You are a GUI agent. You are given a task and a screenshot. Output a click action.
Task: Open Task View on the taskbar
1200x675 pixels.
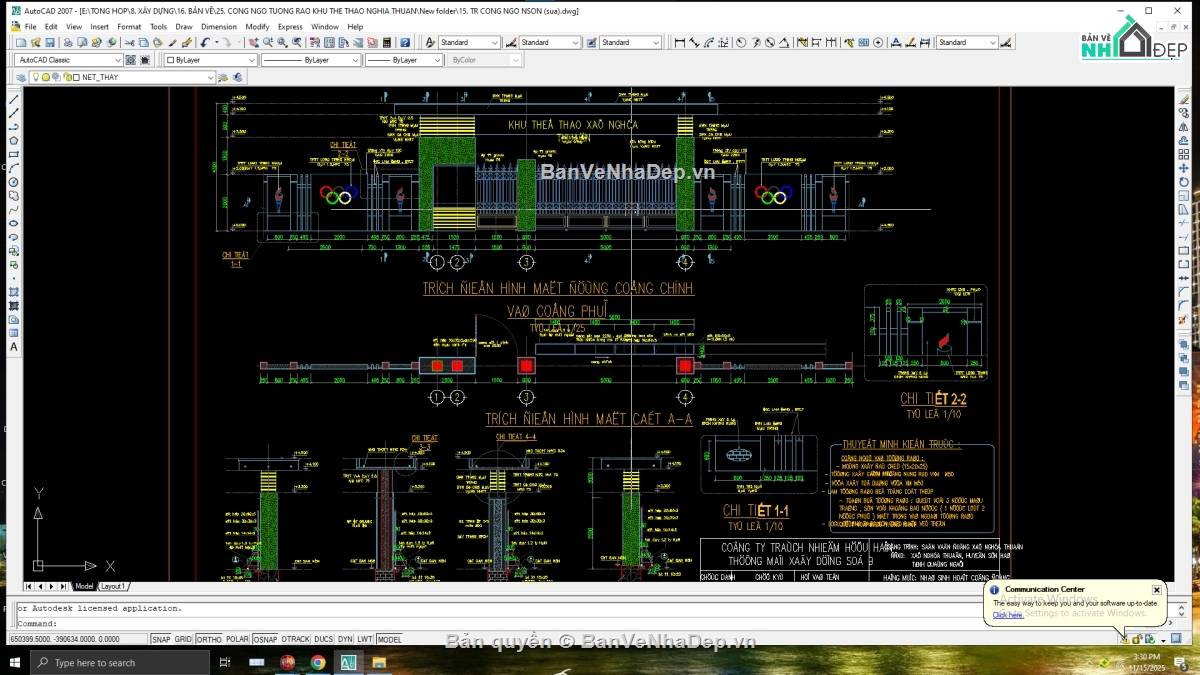tap(224, 662)
